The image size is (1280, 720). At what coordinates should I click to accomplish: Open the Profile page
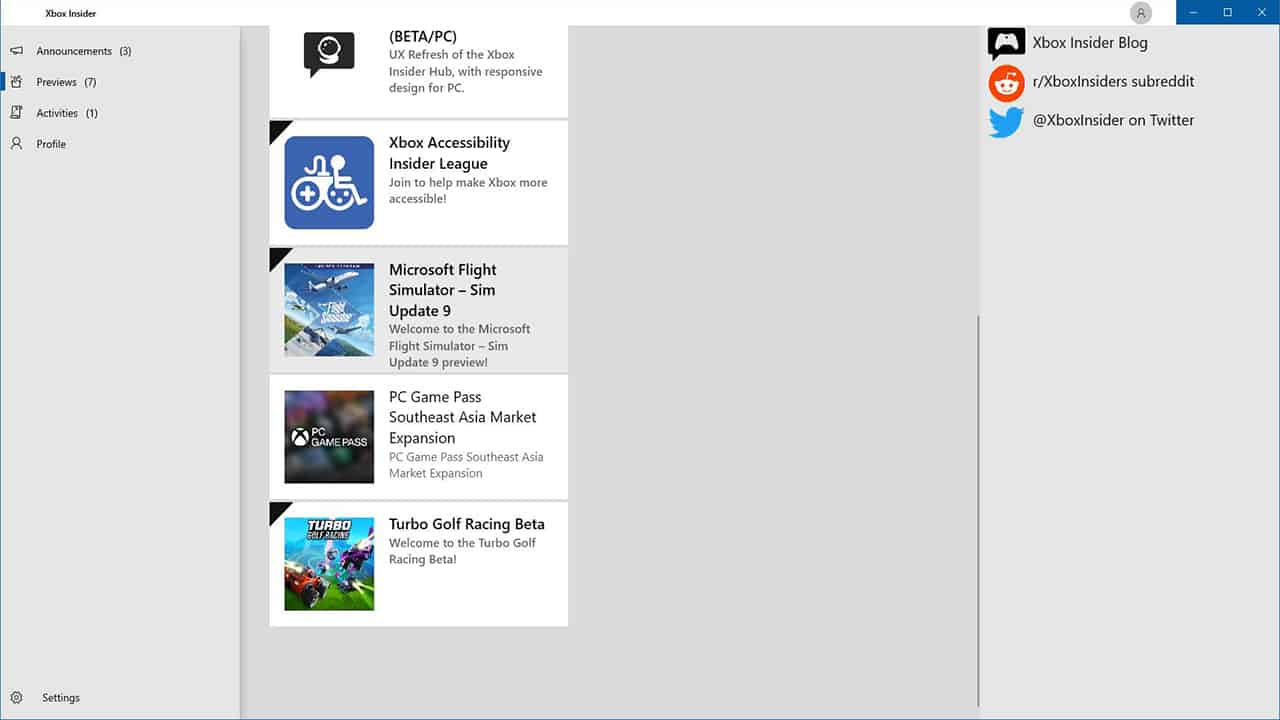(x=120, y=144)
